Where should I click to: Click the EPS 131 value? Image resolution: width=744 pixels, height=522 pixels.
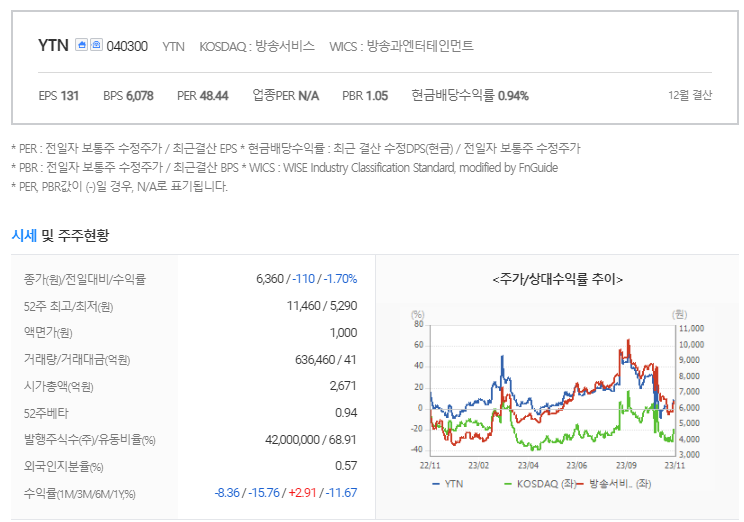58,96
